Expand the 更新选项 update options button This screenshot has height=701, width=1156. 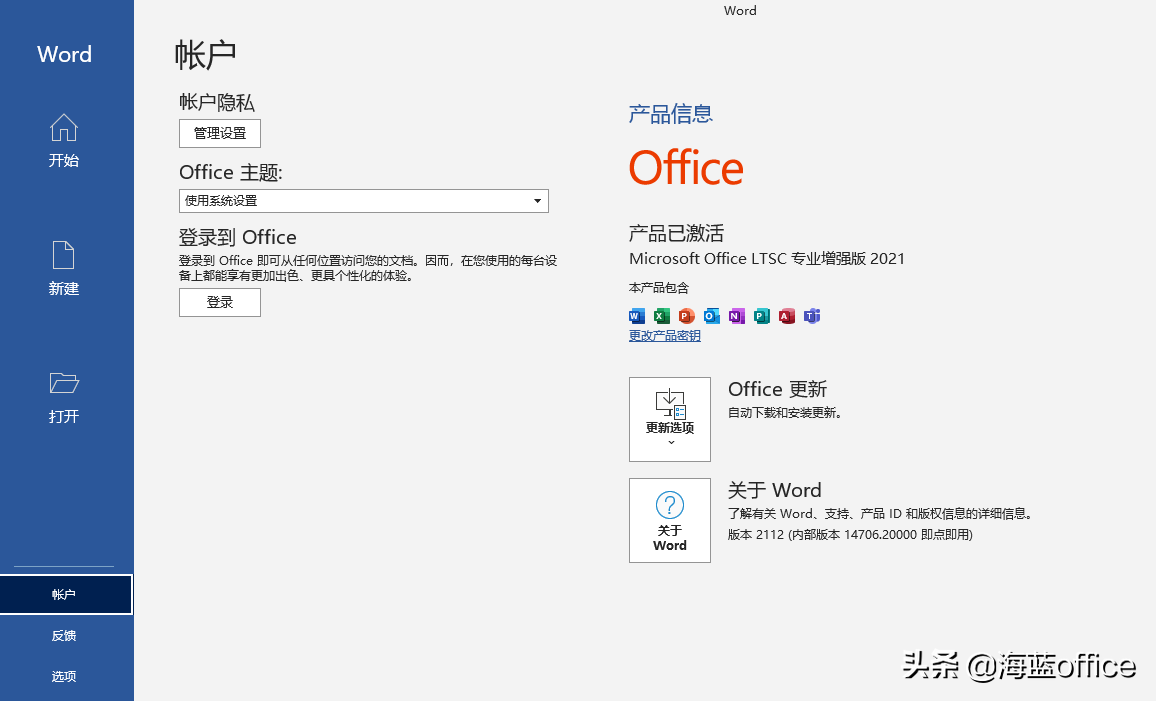669,419
